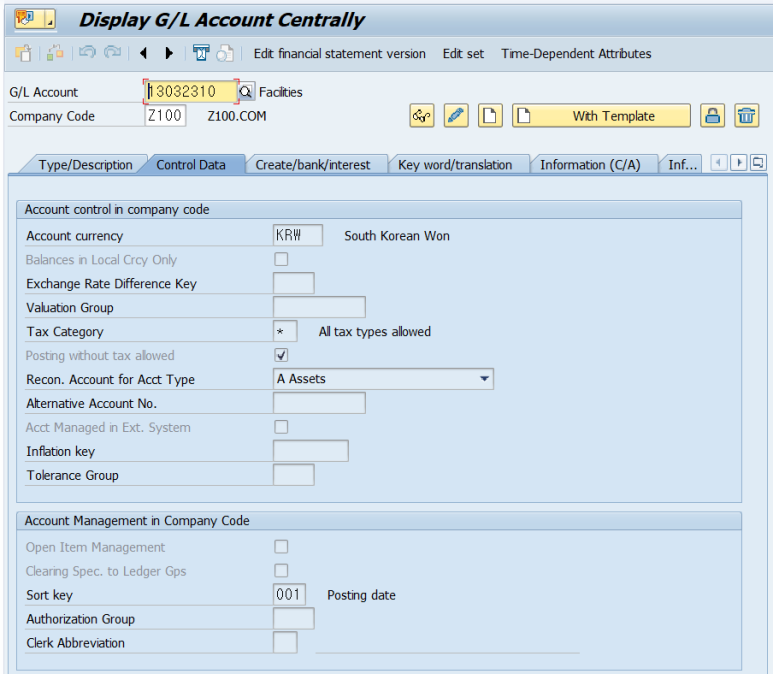Open the tab list overview icon
This screenshot has width=773, height=674.
pos(758,162)
